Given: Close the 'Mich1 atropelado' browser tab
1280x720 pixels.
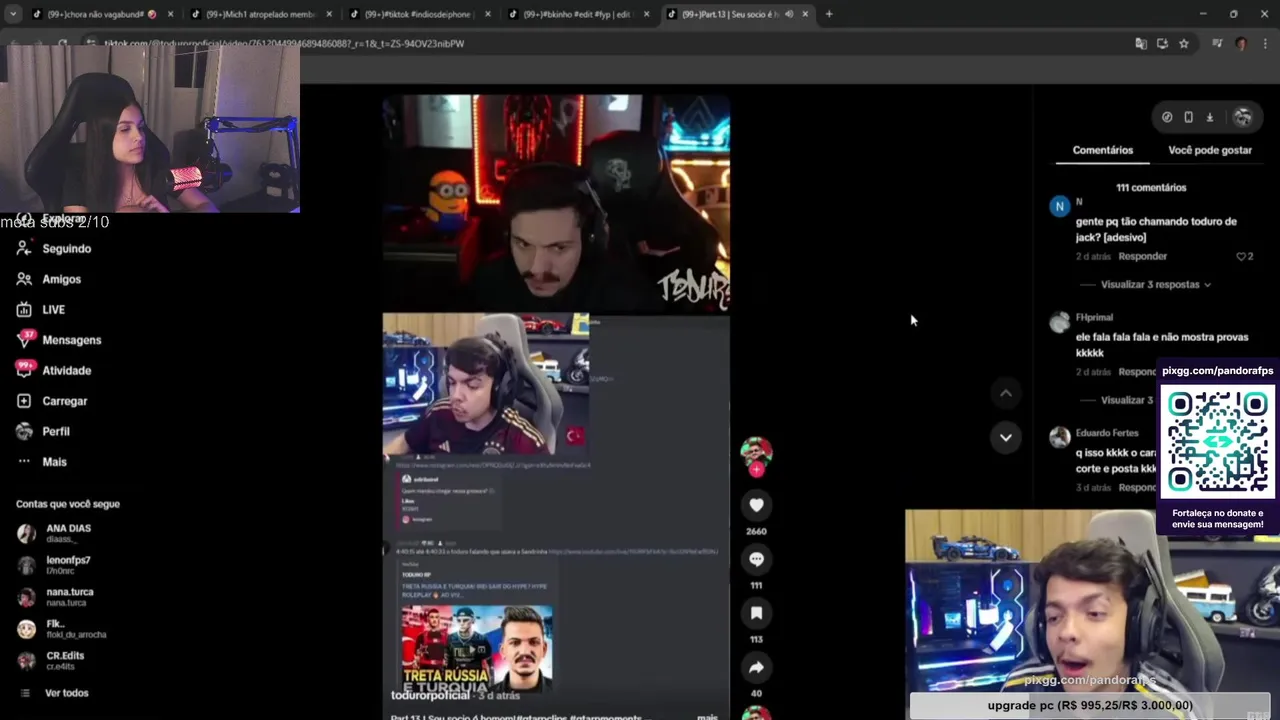Looking at the screenshot, I should tap(329, 14).
